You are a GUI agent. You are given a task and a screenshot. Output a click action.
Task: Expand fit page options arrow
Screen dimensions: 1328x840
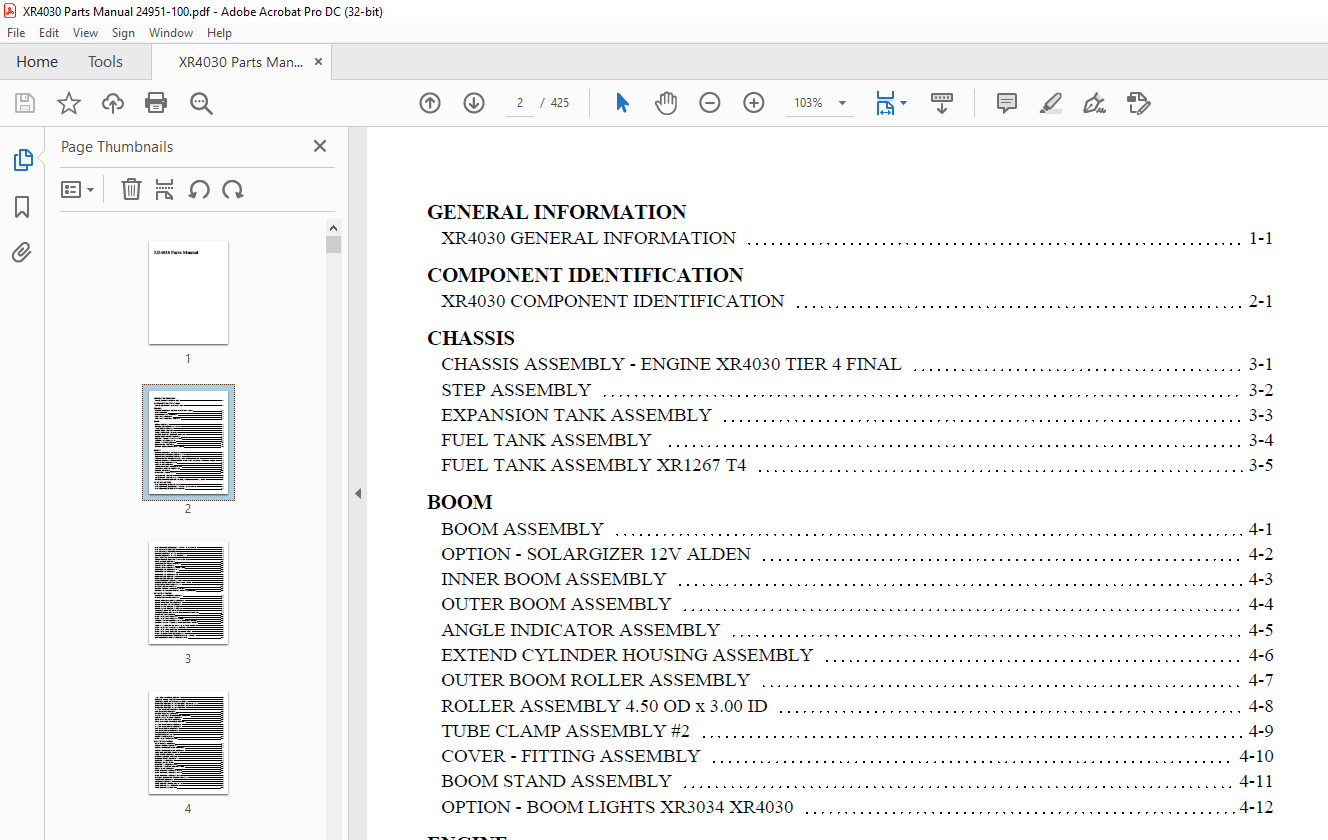point(904,103)
